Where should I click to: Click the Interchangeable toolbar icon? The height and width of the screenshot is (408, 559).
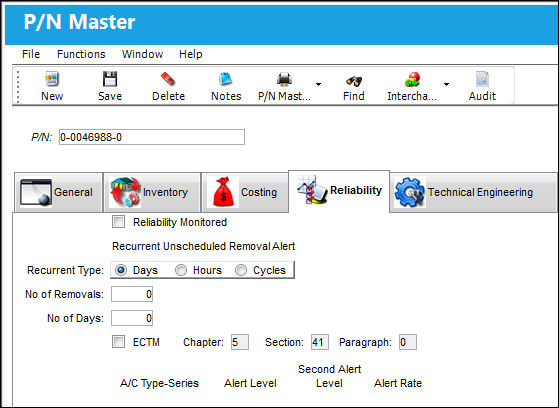(x=412, y=79)
